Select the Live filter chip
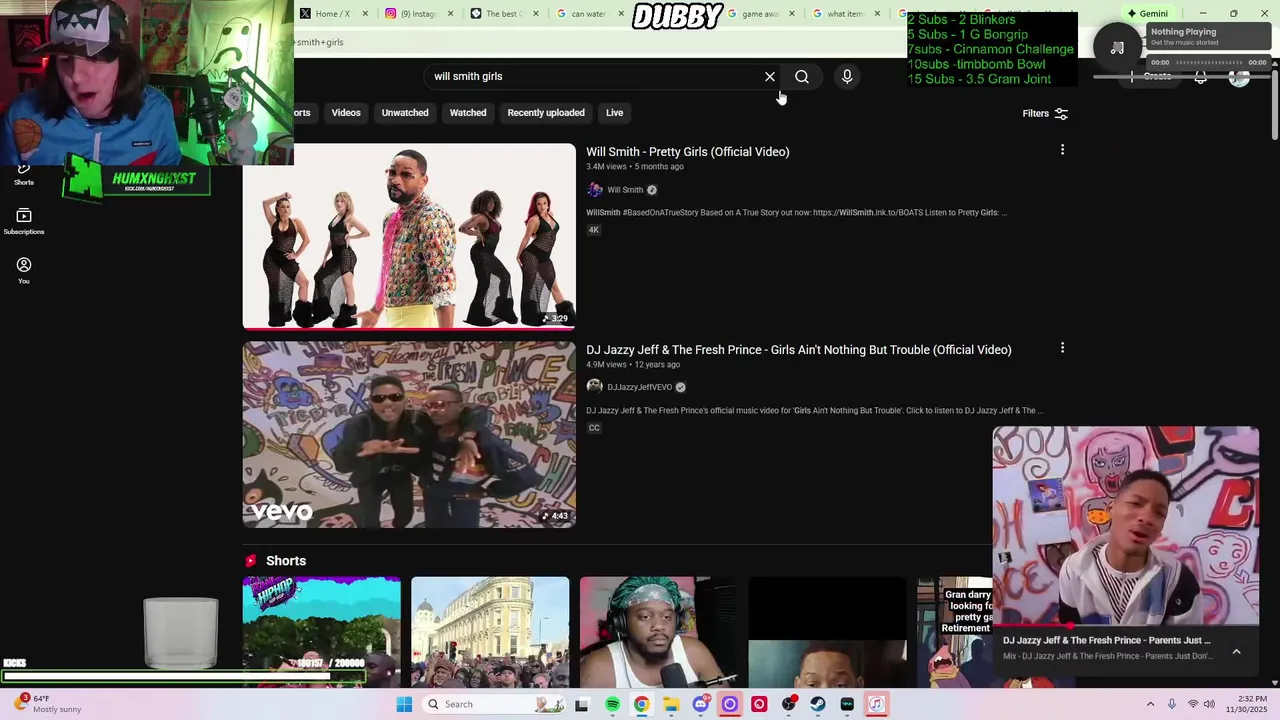 (614, 113)
